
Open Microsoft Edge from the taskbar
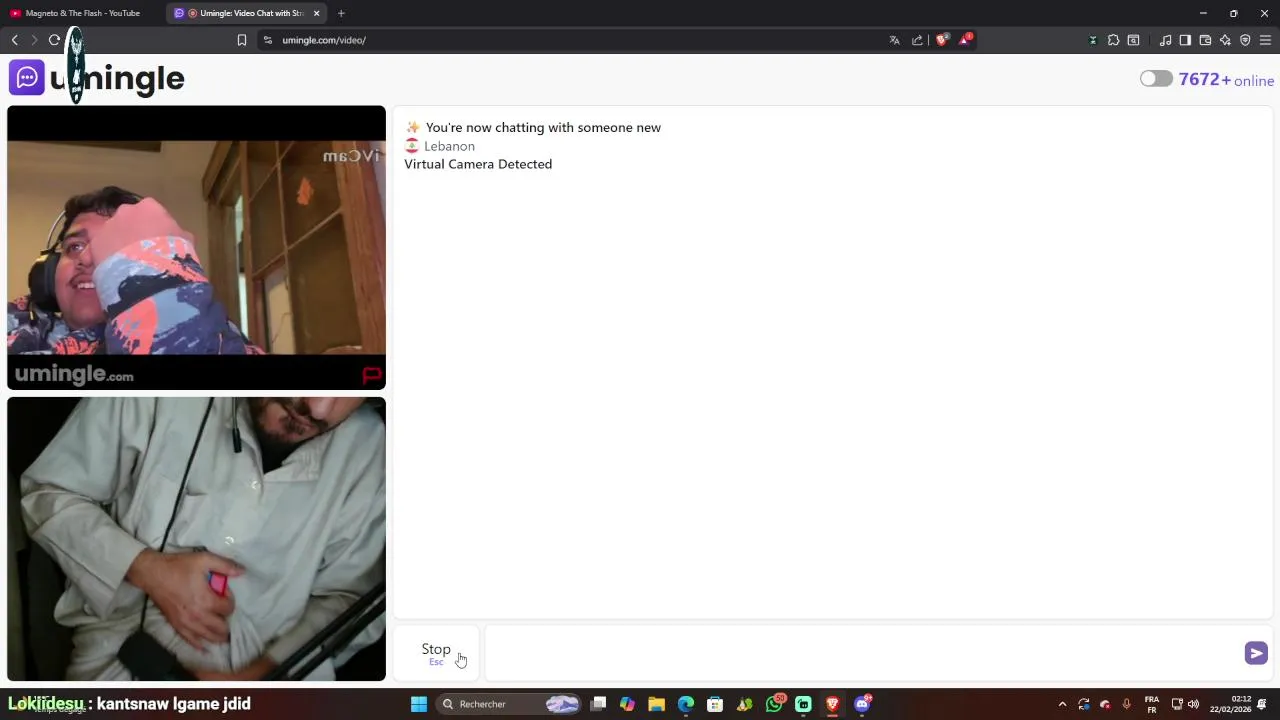click(x=686, y=704)
